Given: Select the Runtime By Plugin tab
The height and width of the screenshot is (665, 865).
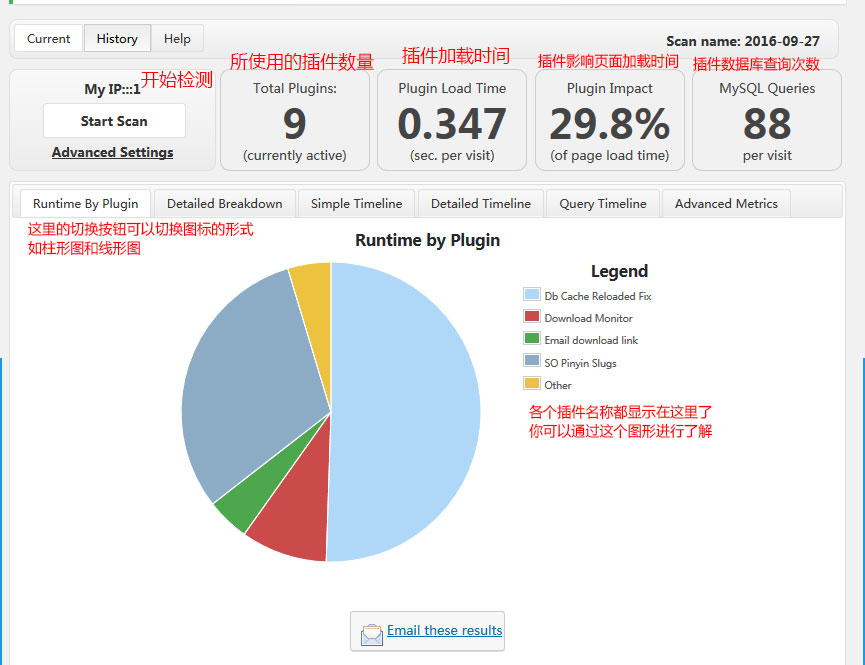Looking at the screenshot, I should [84, 202].
